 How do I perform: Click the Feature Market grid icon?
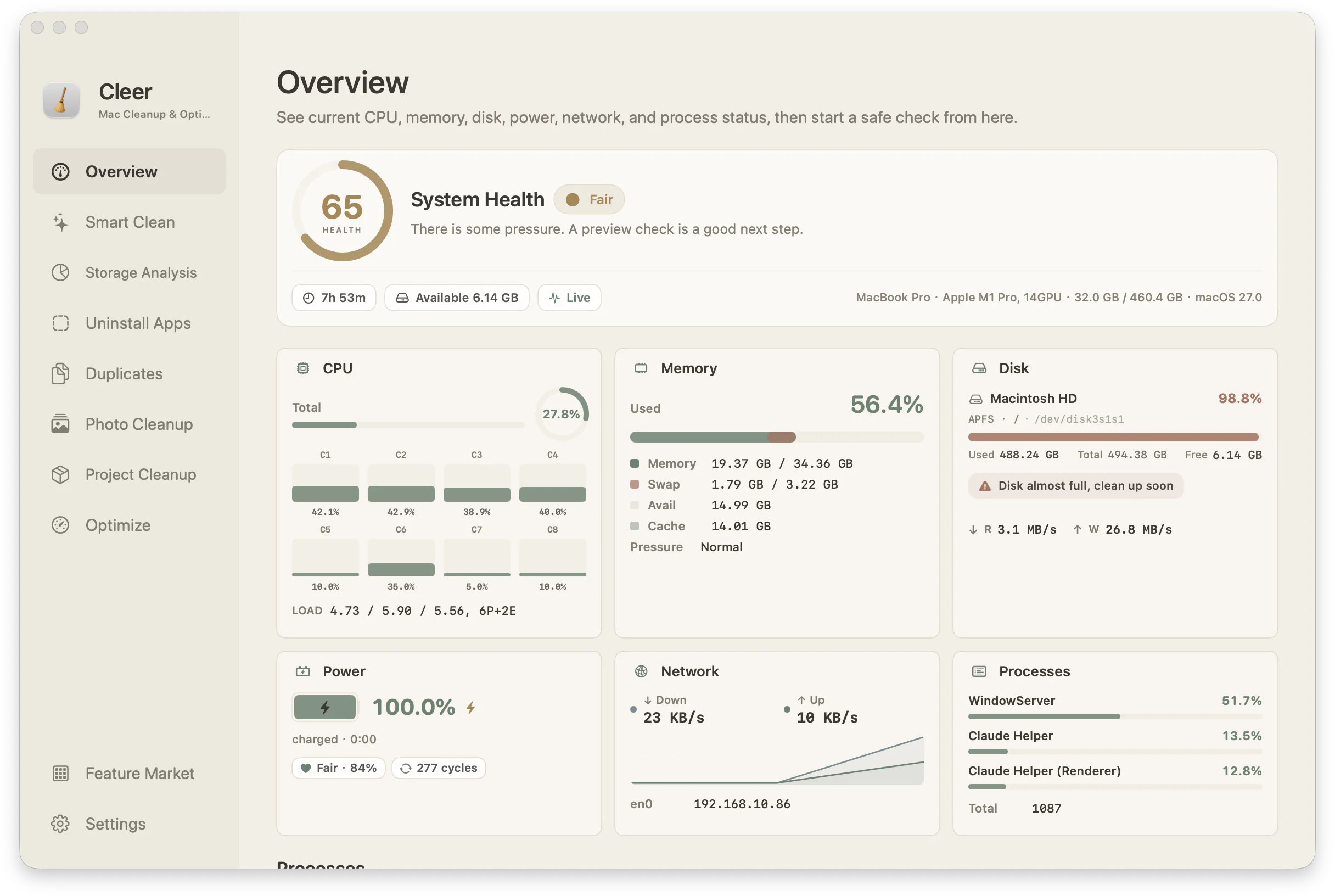pyautogui.click(x=60, y=772)
